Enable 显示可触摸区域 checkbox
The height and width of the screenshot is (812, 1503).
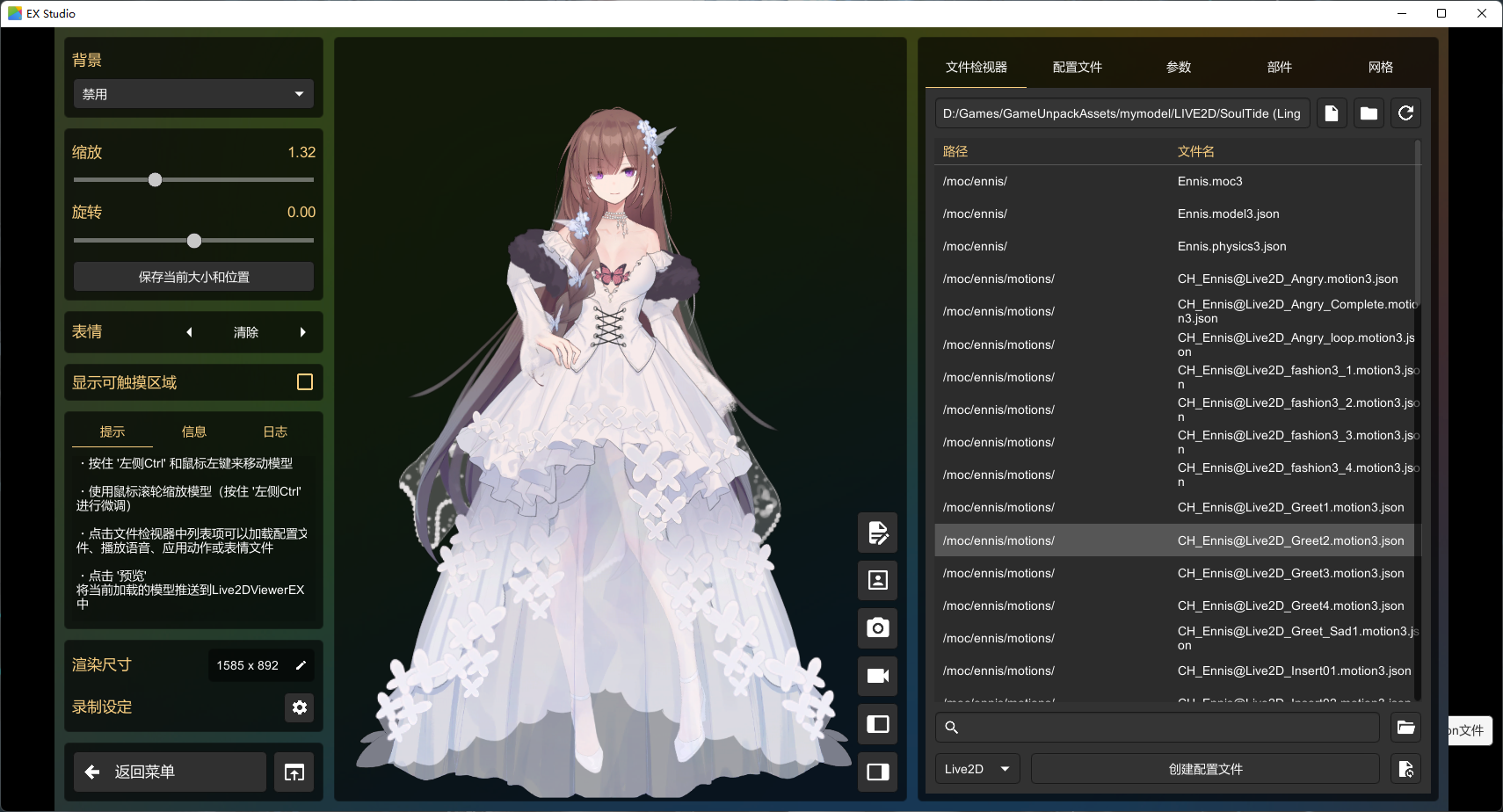point(305,382)
